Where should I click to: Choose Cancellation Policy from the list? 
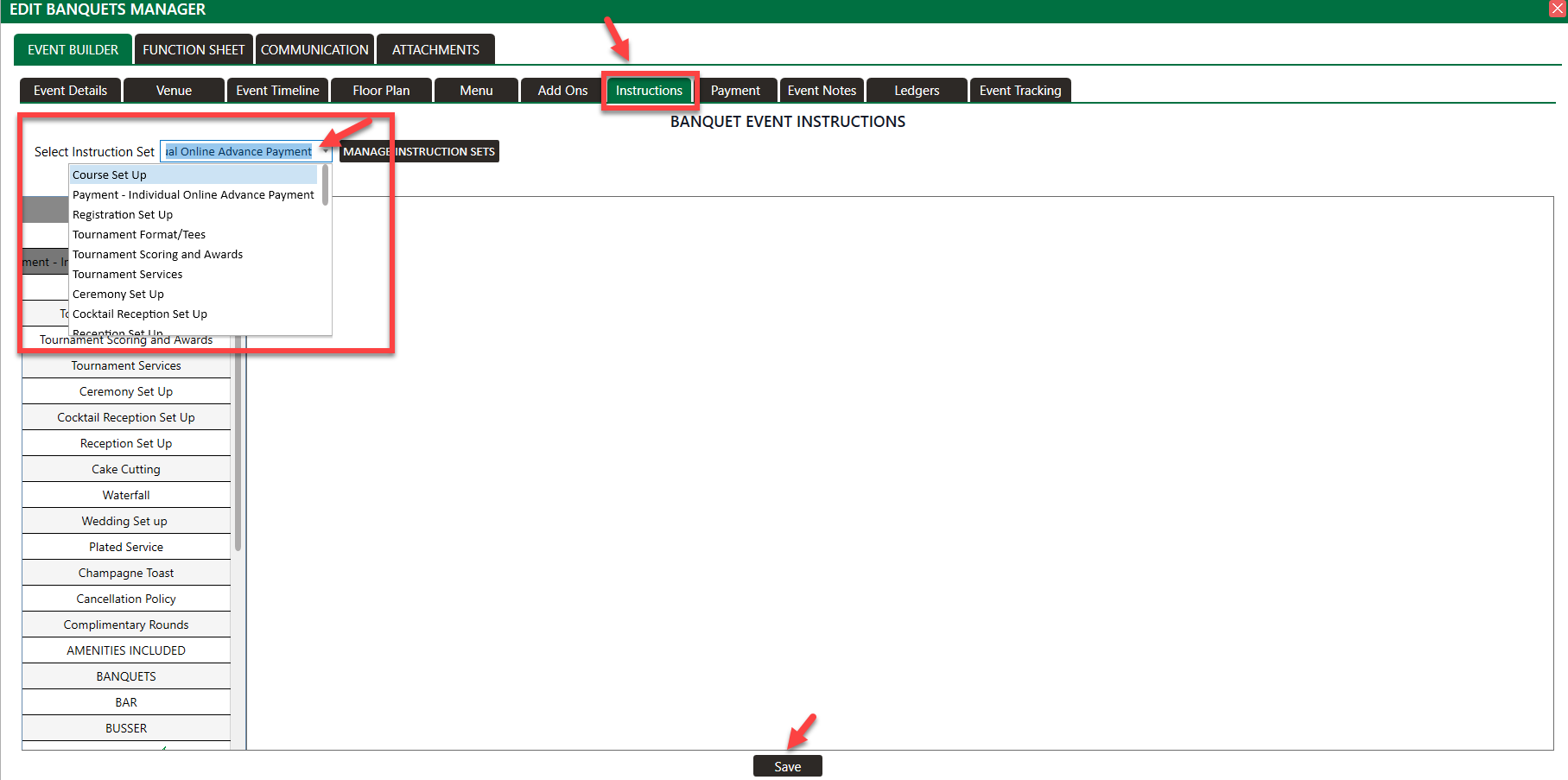(x=126, y=599)
